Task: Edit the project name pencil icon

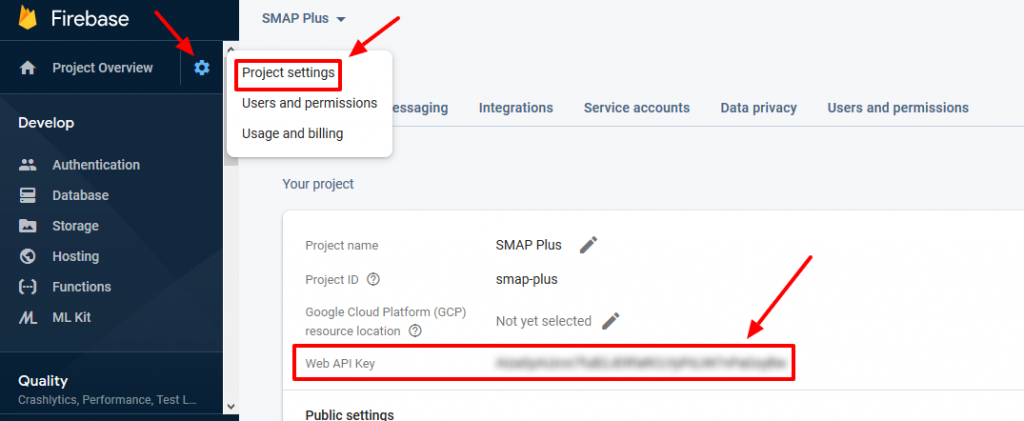Action: [589, 245]
